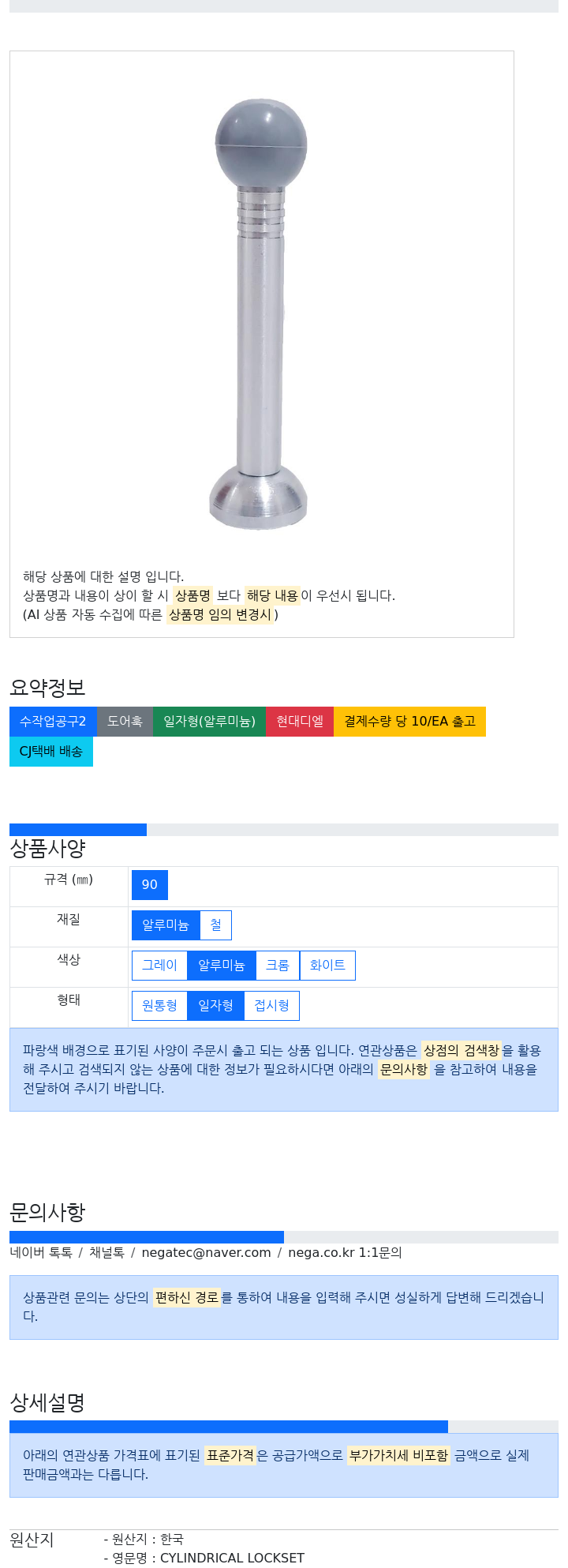The image size is (568, 1568).
Task: Select the 수작업공구2 blue tag
Action: click(x=53, y=722)
